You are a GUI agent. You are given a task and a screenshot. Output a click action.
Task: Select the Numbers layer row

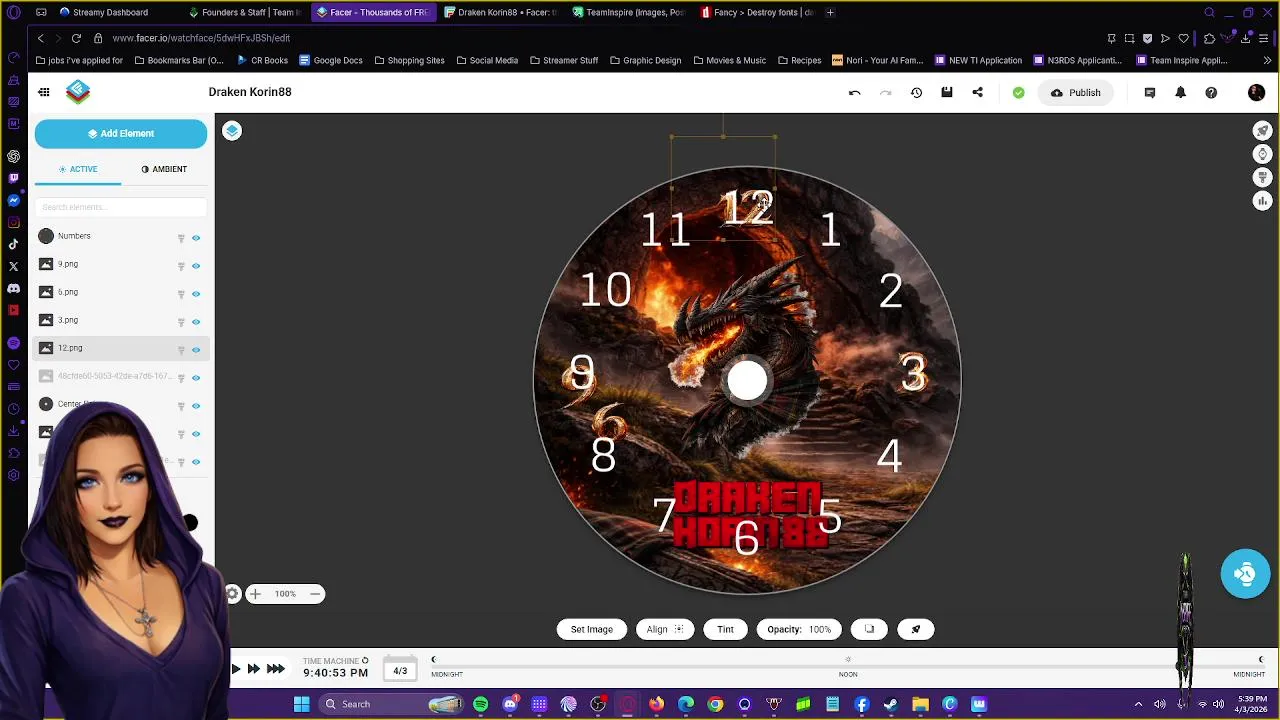120,236
